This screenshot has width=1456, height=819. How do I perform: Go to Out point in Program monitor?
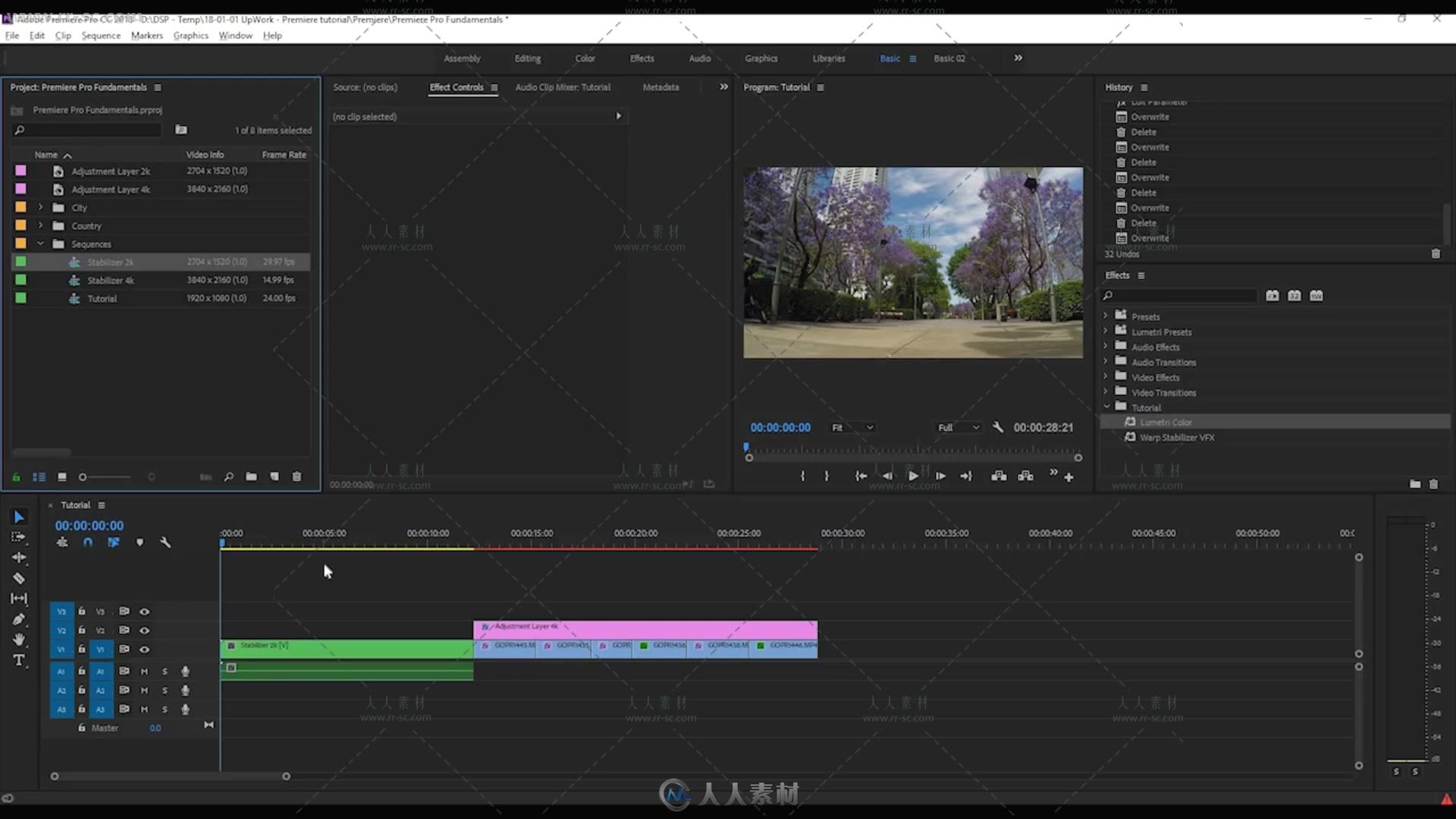point(966,476)
